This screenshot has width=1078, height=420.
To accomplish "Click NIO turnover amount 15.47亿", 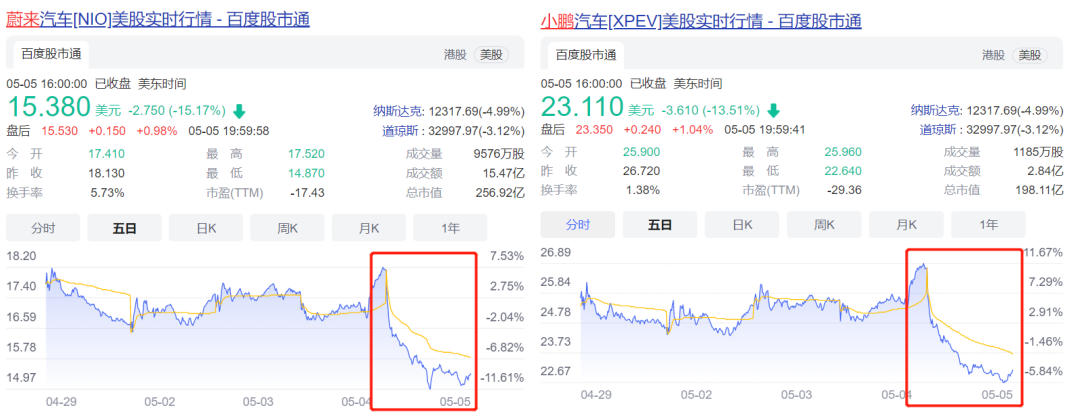I will tap(502, 173).
